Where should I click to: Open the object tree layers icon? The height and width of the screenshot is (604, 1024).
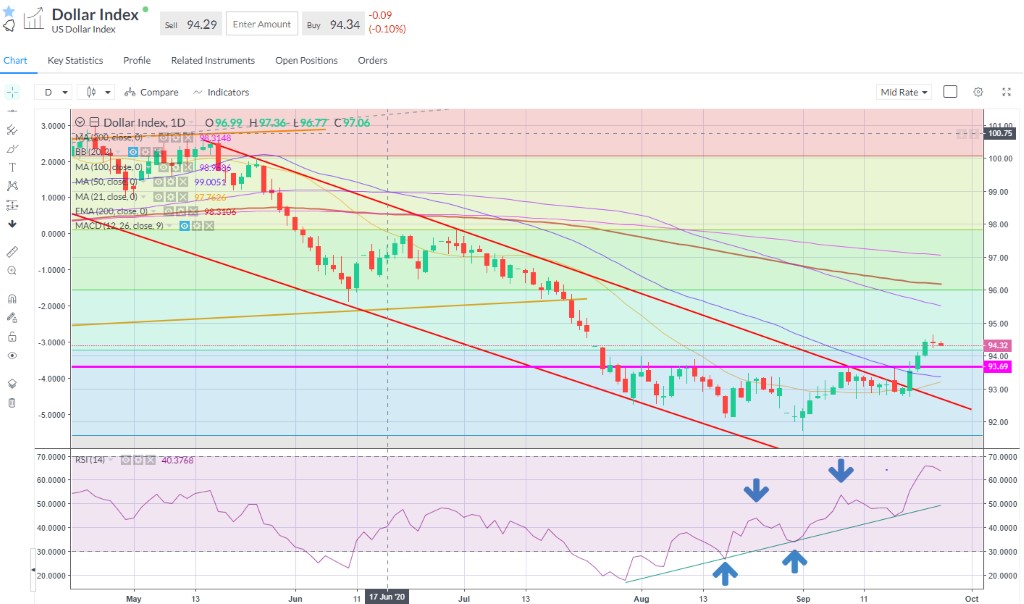point(12,384)
